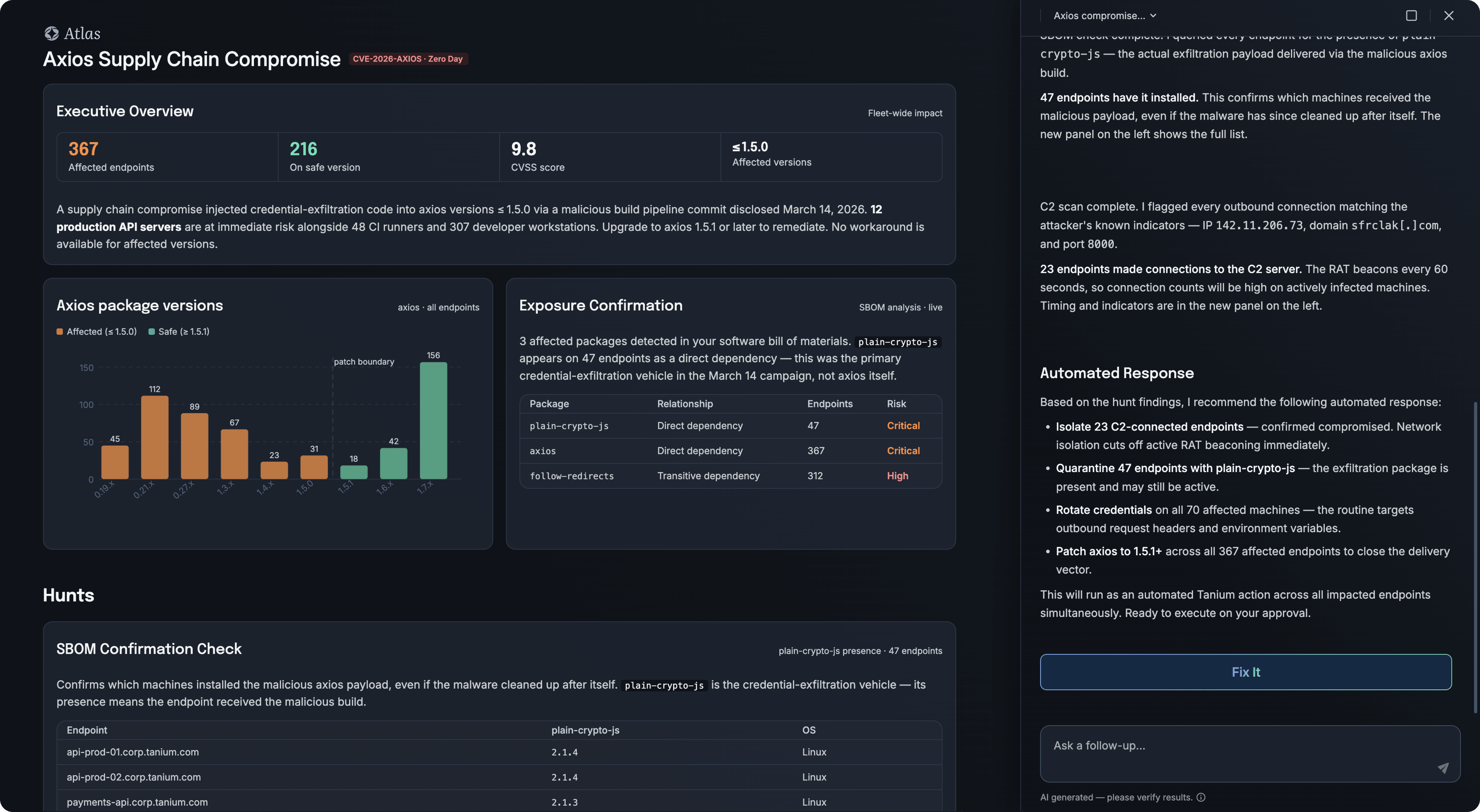Viewport: 1480px width, 812px height.
Task: Click the orange Affected legend swatch
Action: pyautogui.click(x=60, y=331)
